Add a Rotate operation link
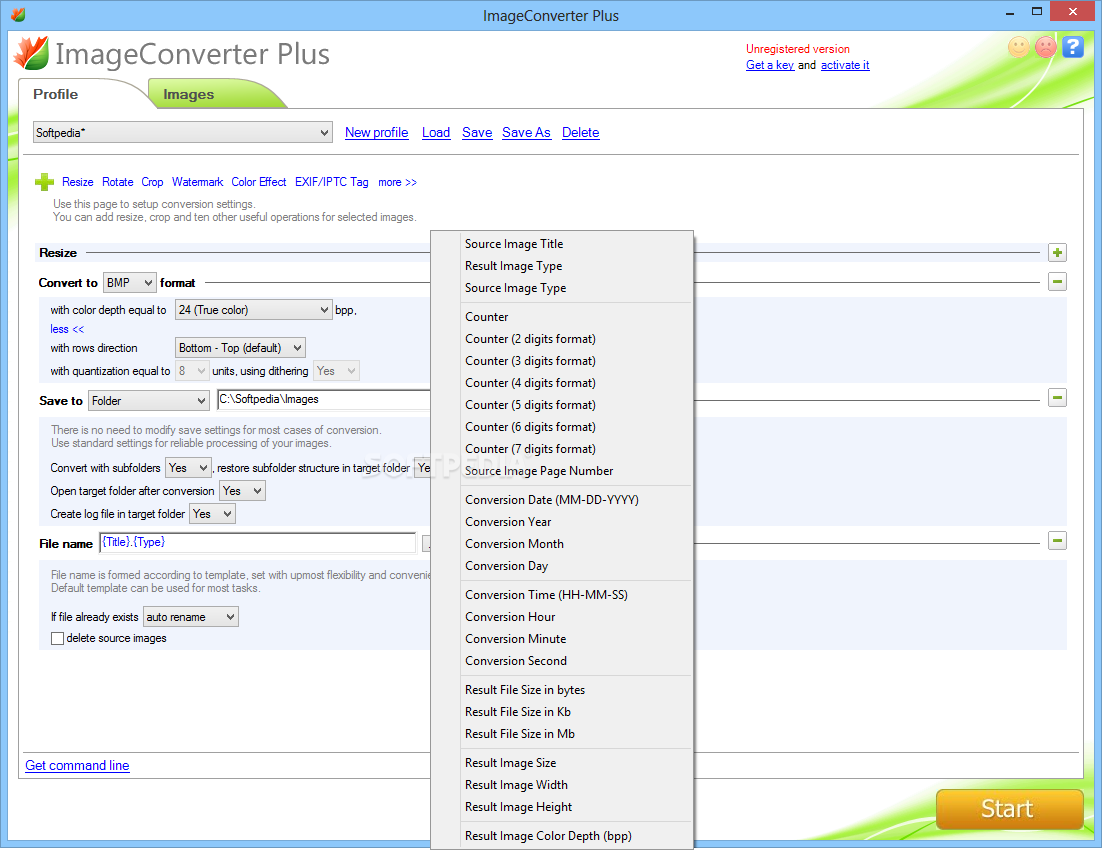This screenshot has height=850, width=1102. coord(117,182)
